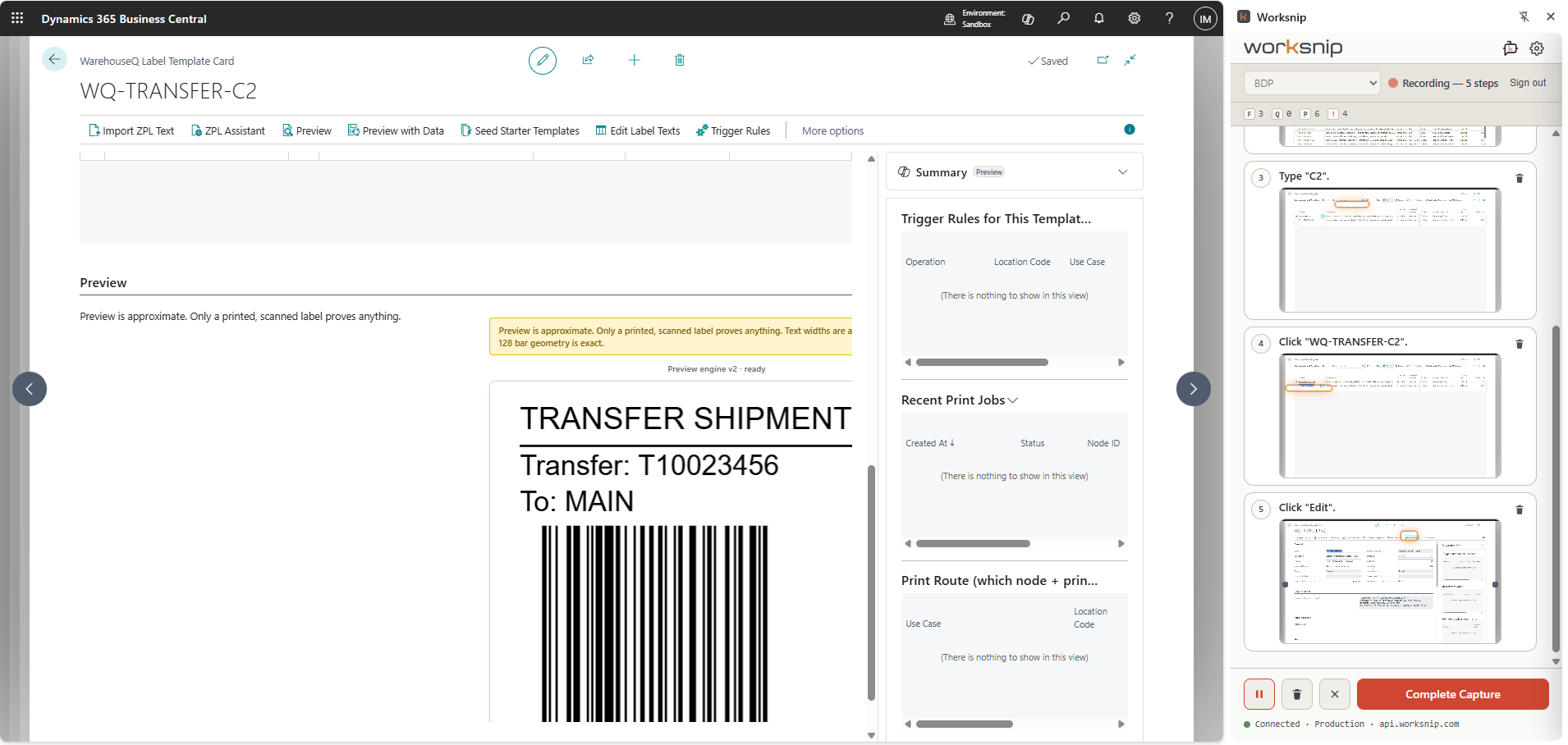The width and height of the screenshot is (1568, 745).
Task: Click the main card vertical scrollbar thumb
Action: click(871, 583)
